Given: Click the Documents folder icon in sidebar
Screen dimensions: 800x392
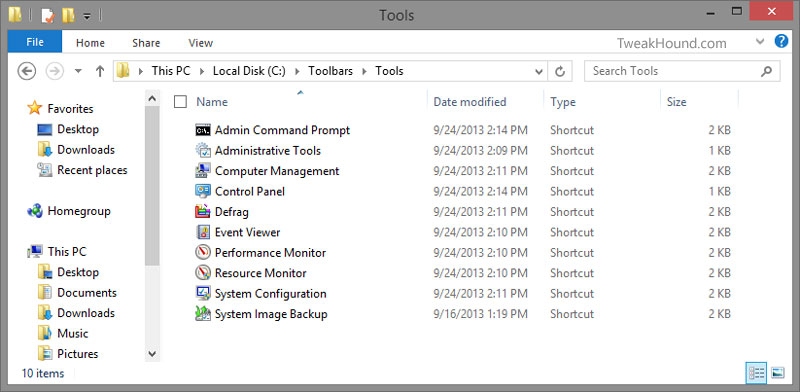Looking at the screenshot, I should [x=45, y=292].
